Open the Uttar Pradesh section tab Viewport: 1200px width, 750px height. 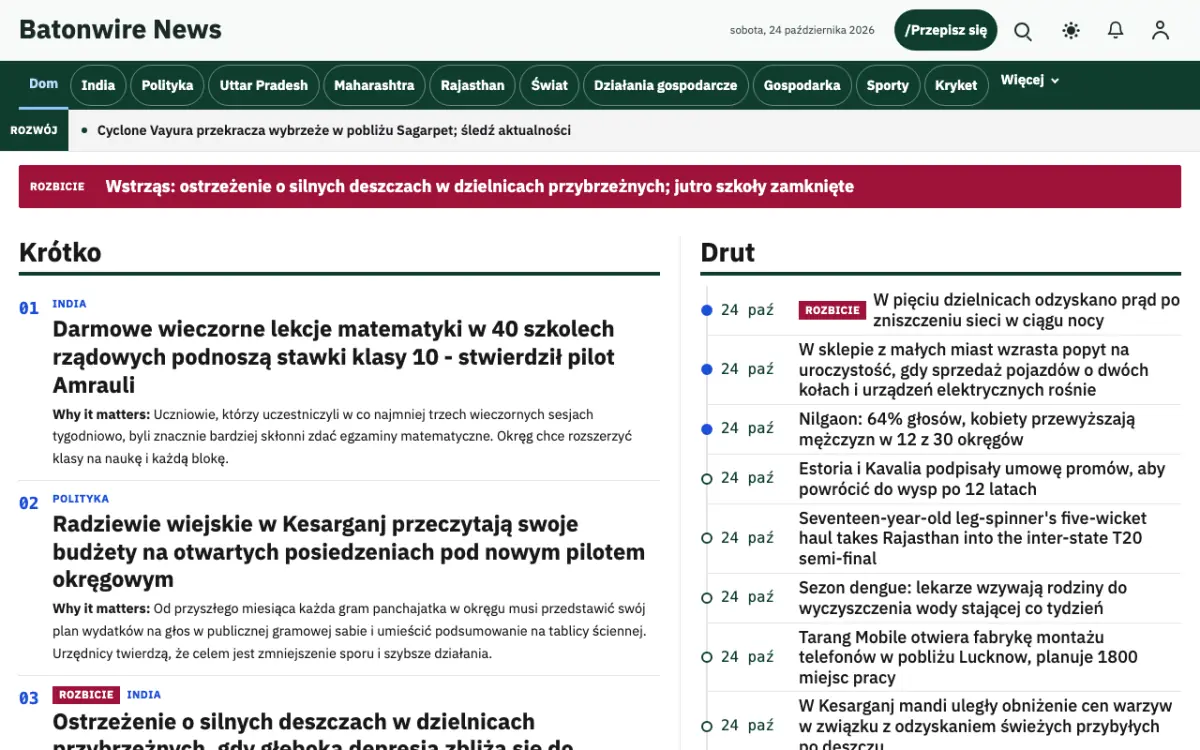(x=264, y=85)
